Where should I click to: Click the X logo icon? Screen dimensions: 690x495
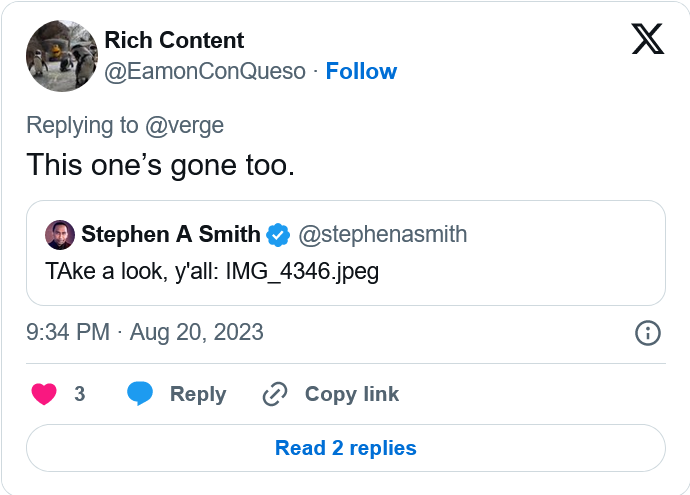[647, 39]
